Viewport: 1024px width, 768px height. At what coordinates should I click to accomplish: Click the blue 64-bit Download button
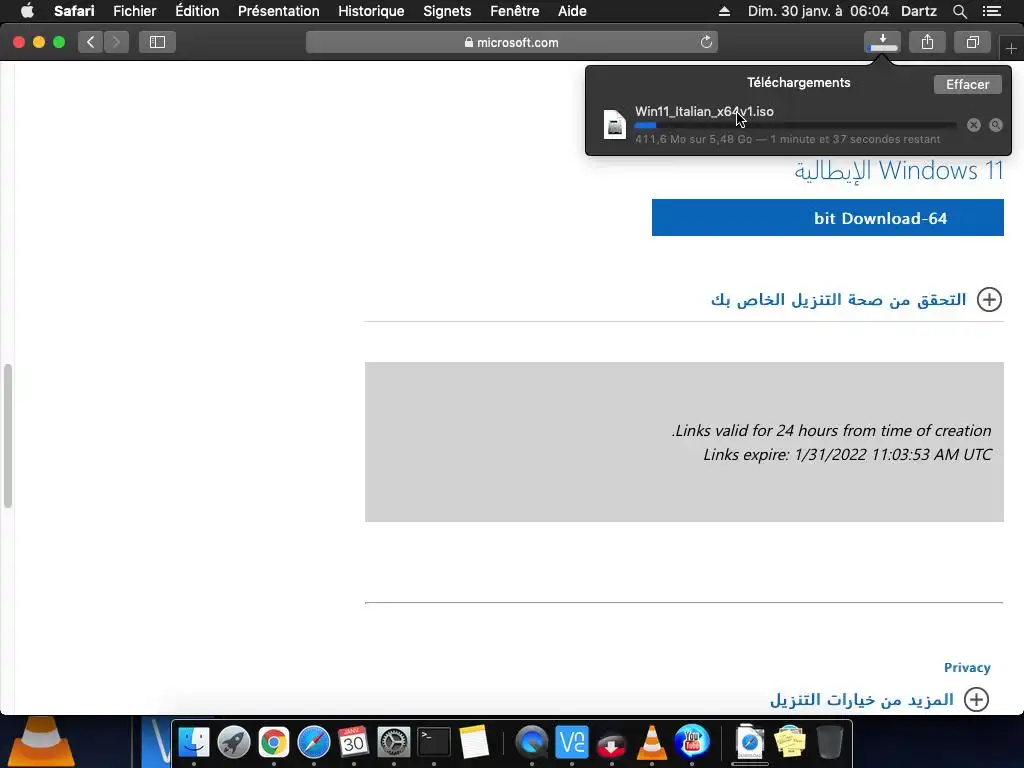coord(827,217)
